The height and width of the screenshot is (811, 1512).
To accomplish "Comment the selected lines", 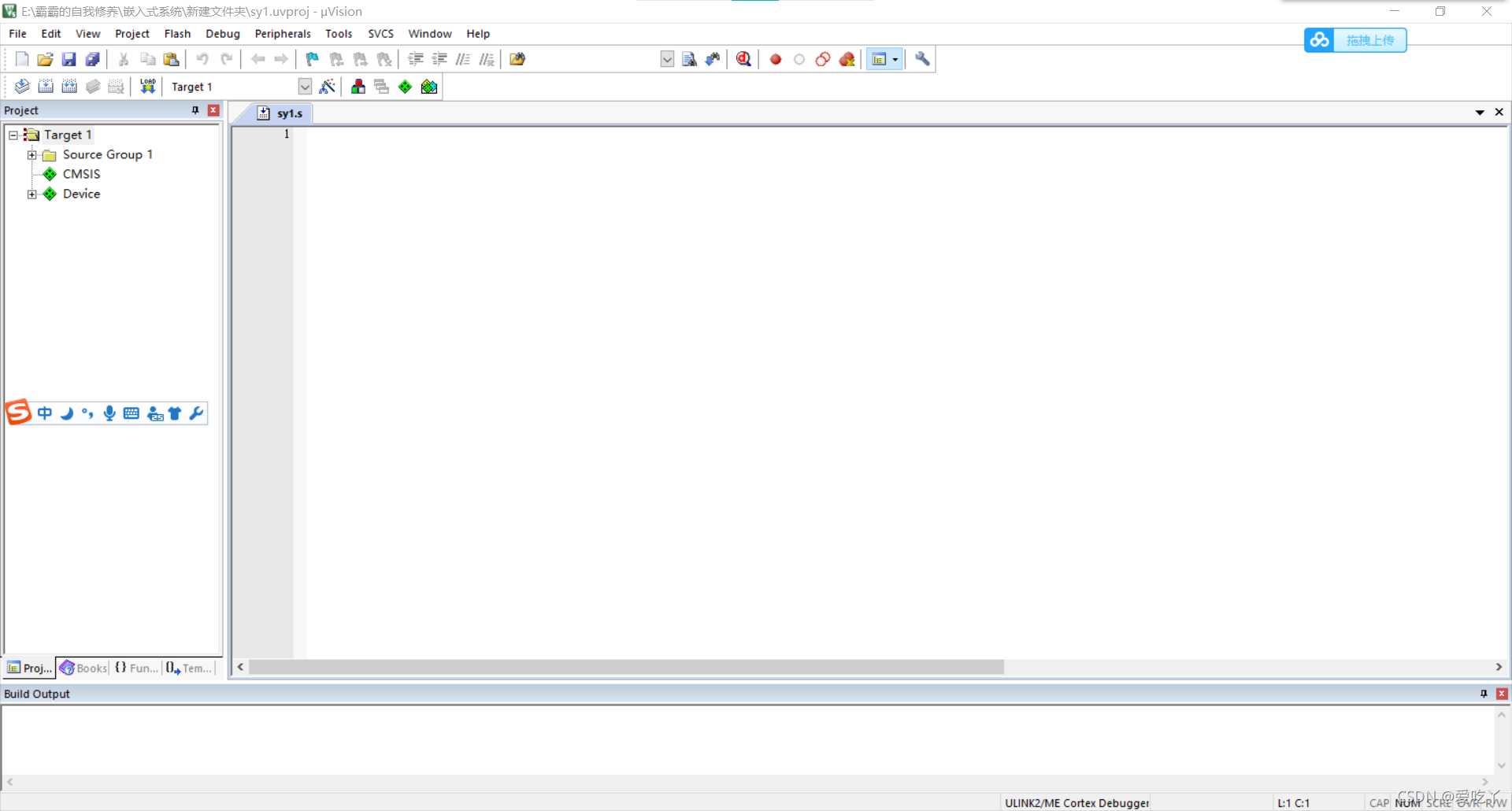I will tap(463, 59).
